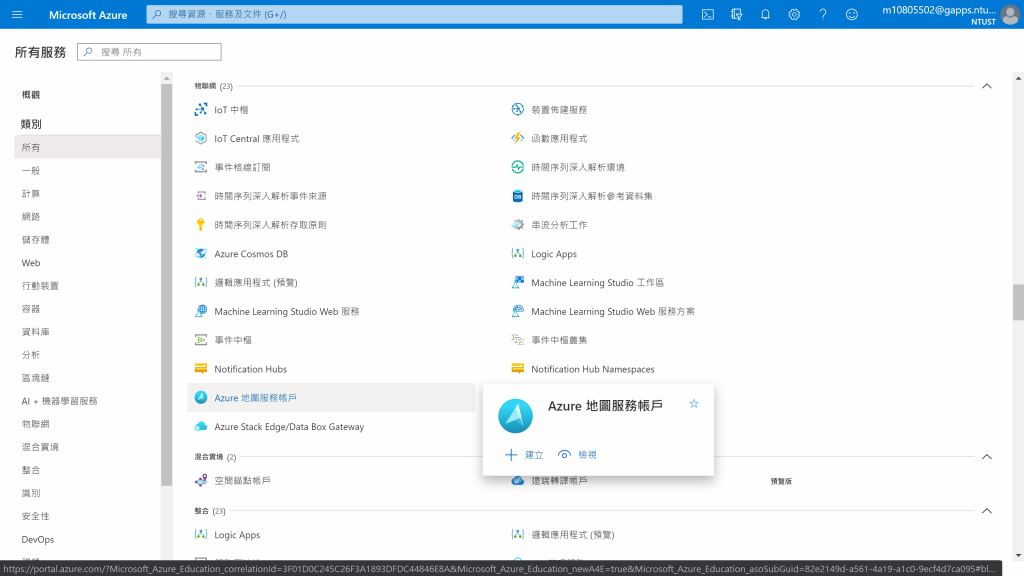The height and width of the screenshot is (576, 1024).
Task: Collapse the 整合 section
Action: [x=987, y=511]
